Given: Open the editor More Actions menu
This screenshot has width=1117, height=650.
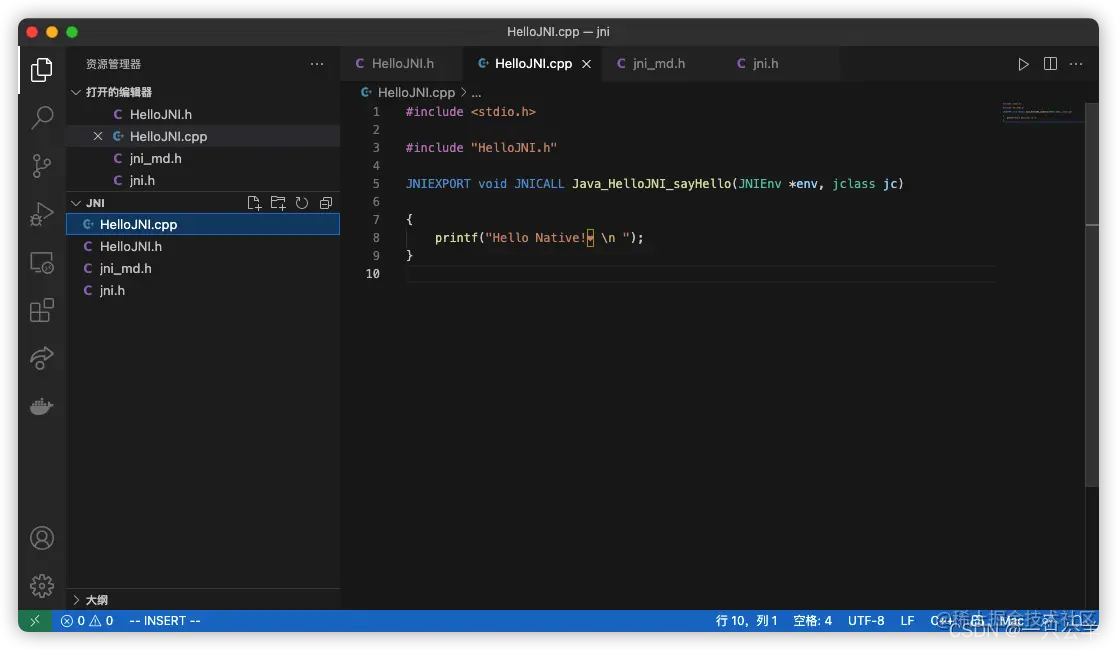Looking at the screenshot, I should click(x=1076, y=63).
